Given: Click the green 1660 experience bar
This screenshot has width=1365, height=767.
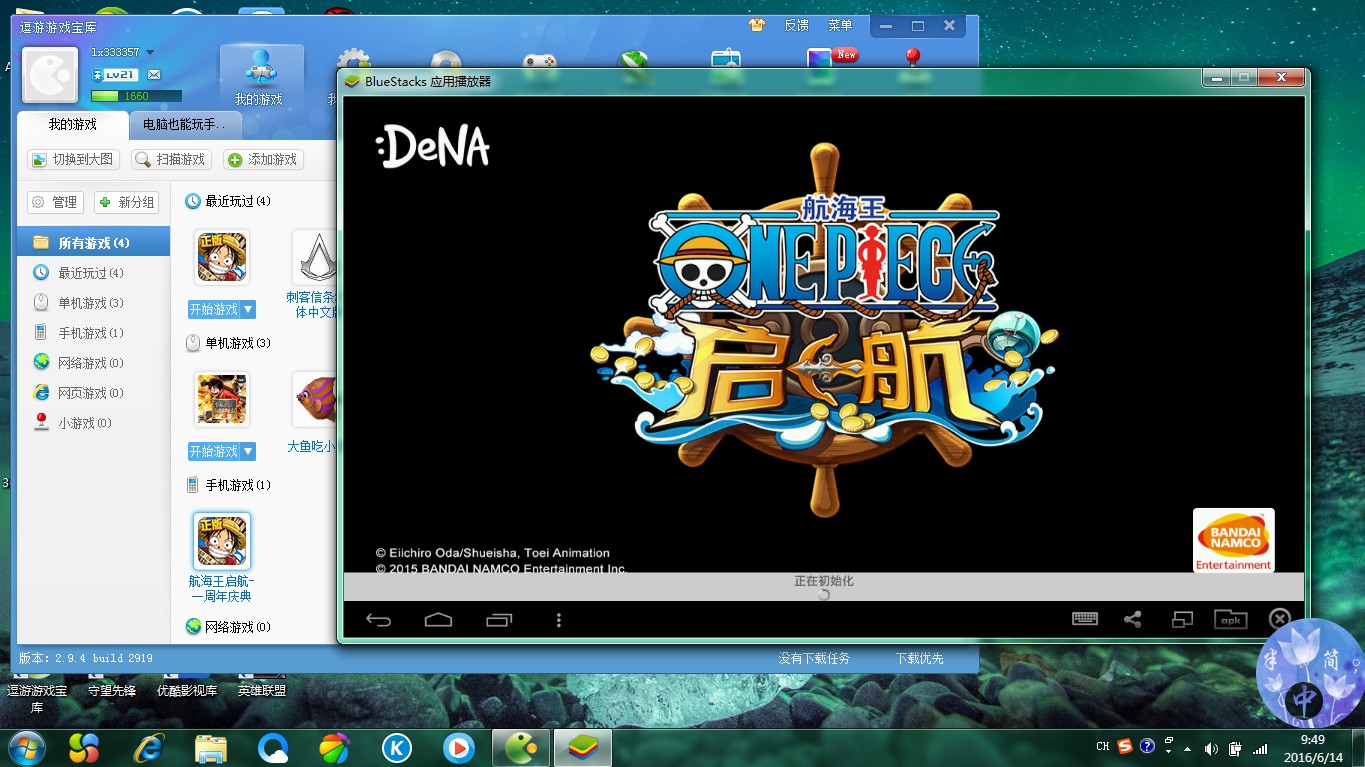Looking at the screenshot, I should pyautogui.click(x=136, y=96).
